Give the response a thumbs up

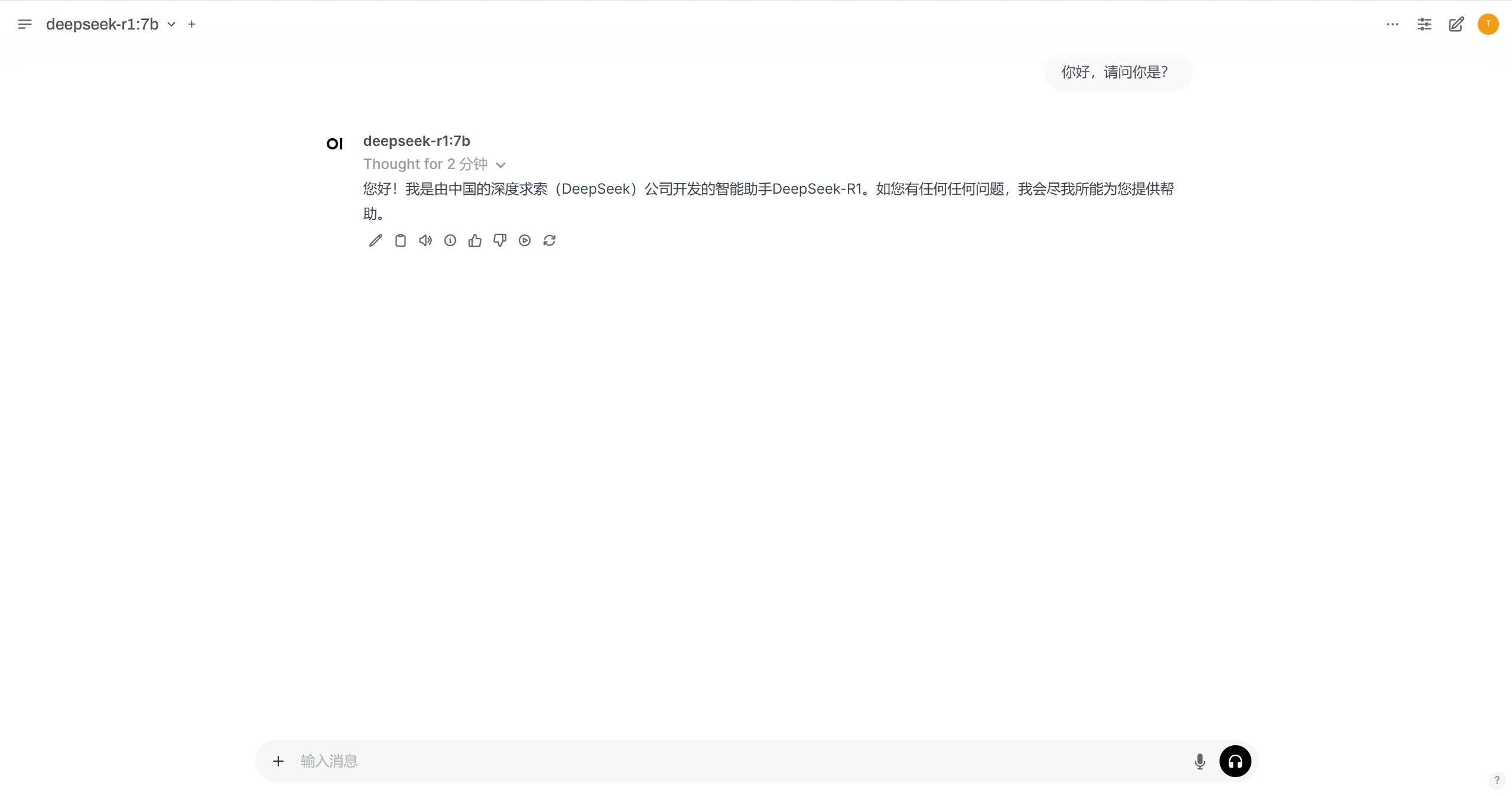pyautogui.click(x=474, y=240)
